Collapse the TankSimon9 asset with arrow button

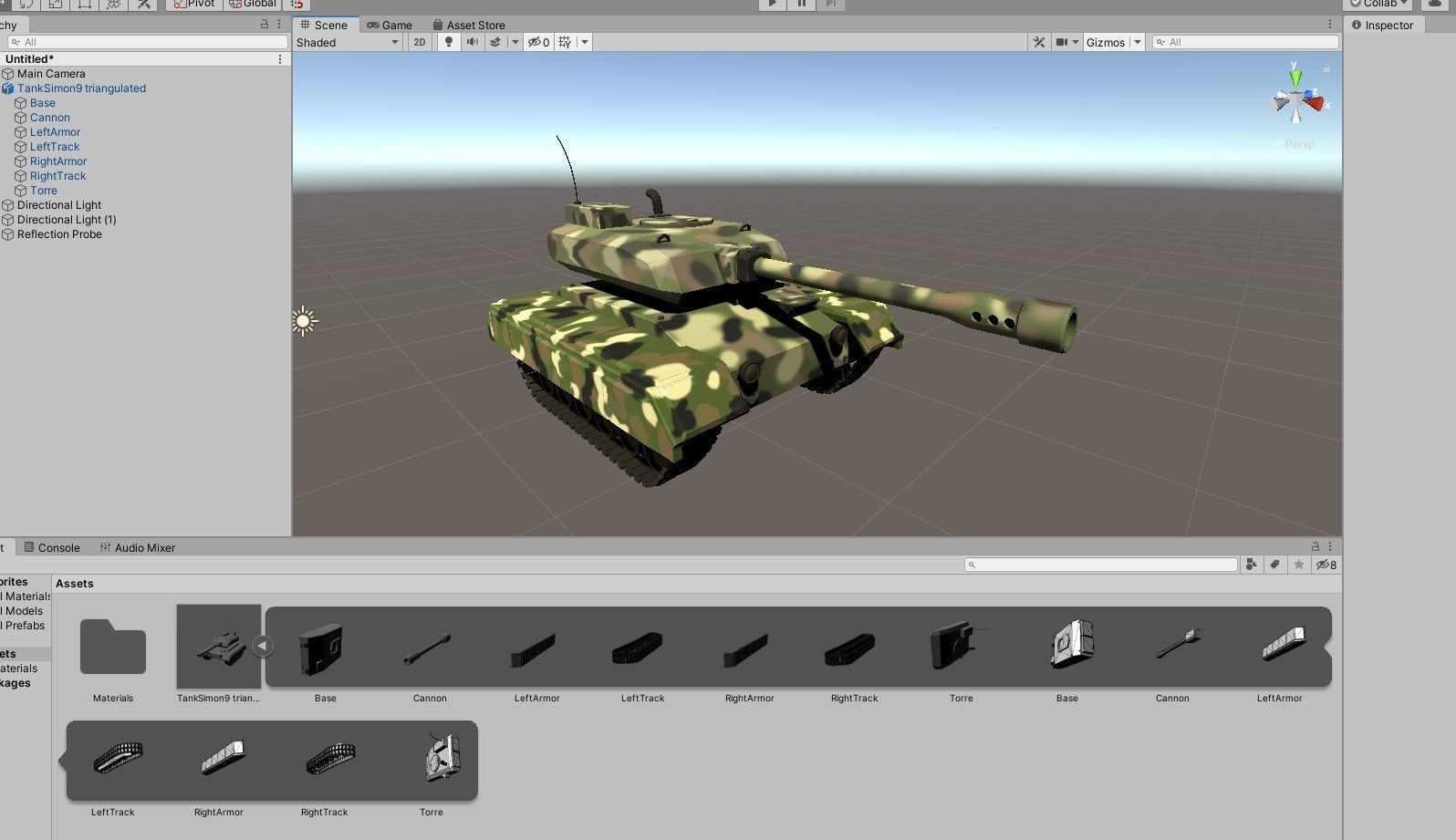262,646
